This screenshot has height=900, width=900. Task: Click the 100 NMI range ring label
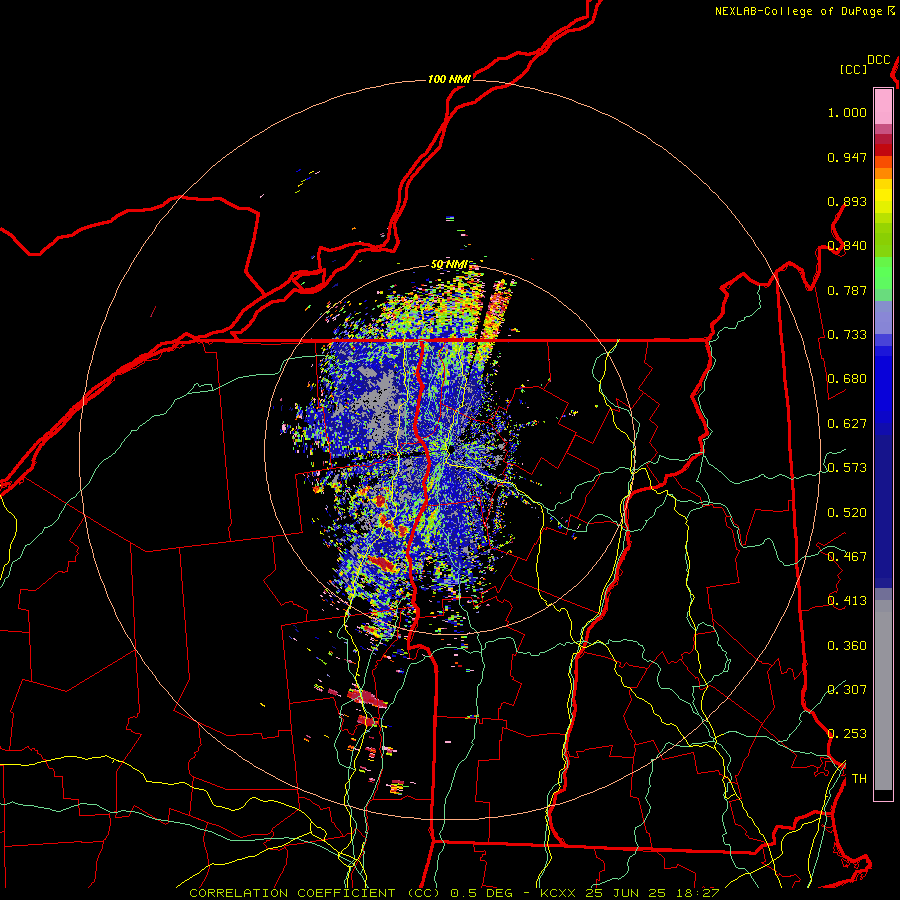coord(449,79)
